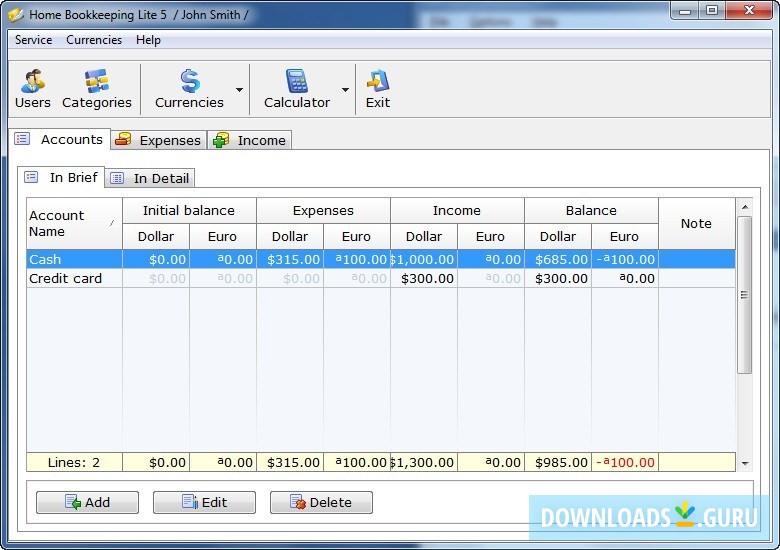Click the In Detail tab's icon
Screen dimensions: 780x550
click(117, 178)
